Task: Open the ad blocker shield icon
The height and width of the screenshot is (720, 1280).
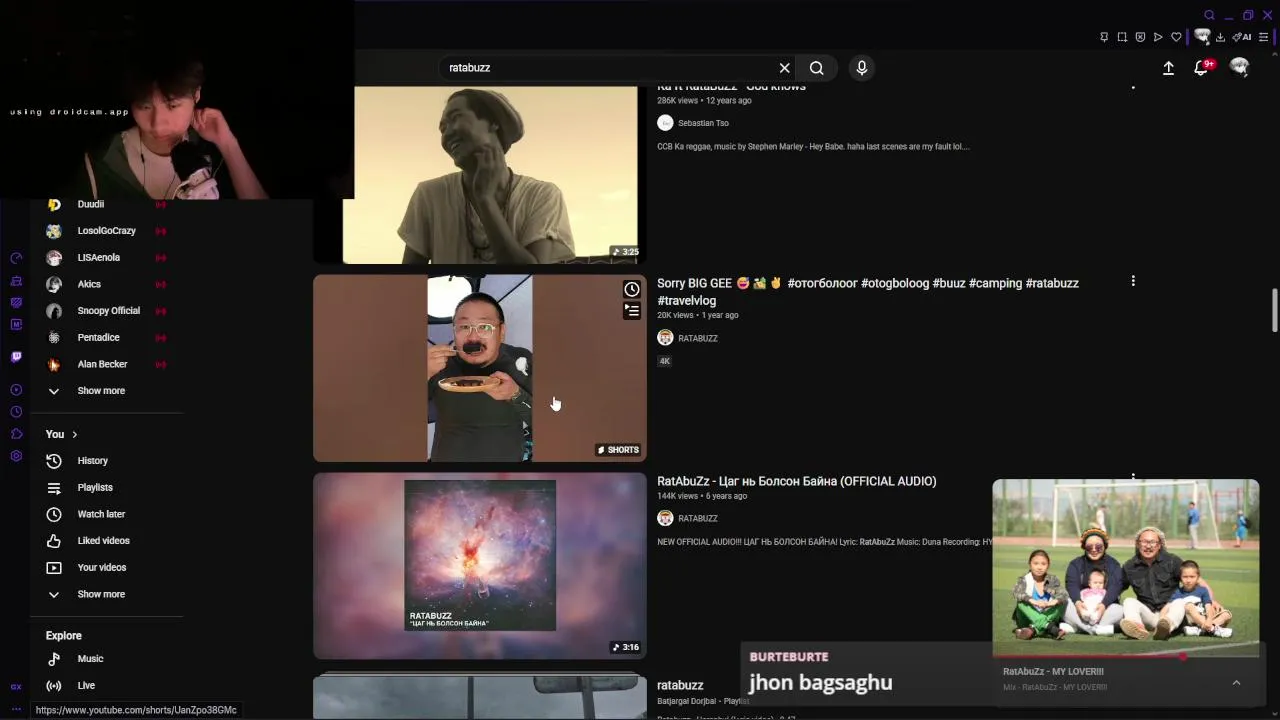Action: (x=1140, y=37)
